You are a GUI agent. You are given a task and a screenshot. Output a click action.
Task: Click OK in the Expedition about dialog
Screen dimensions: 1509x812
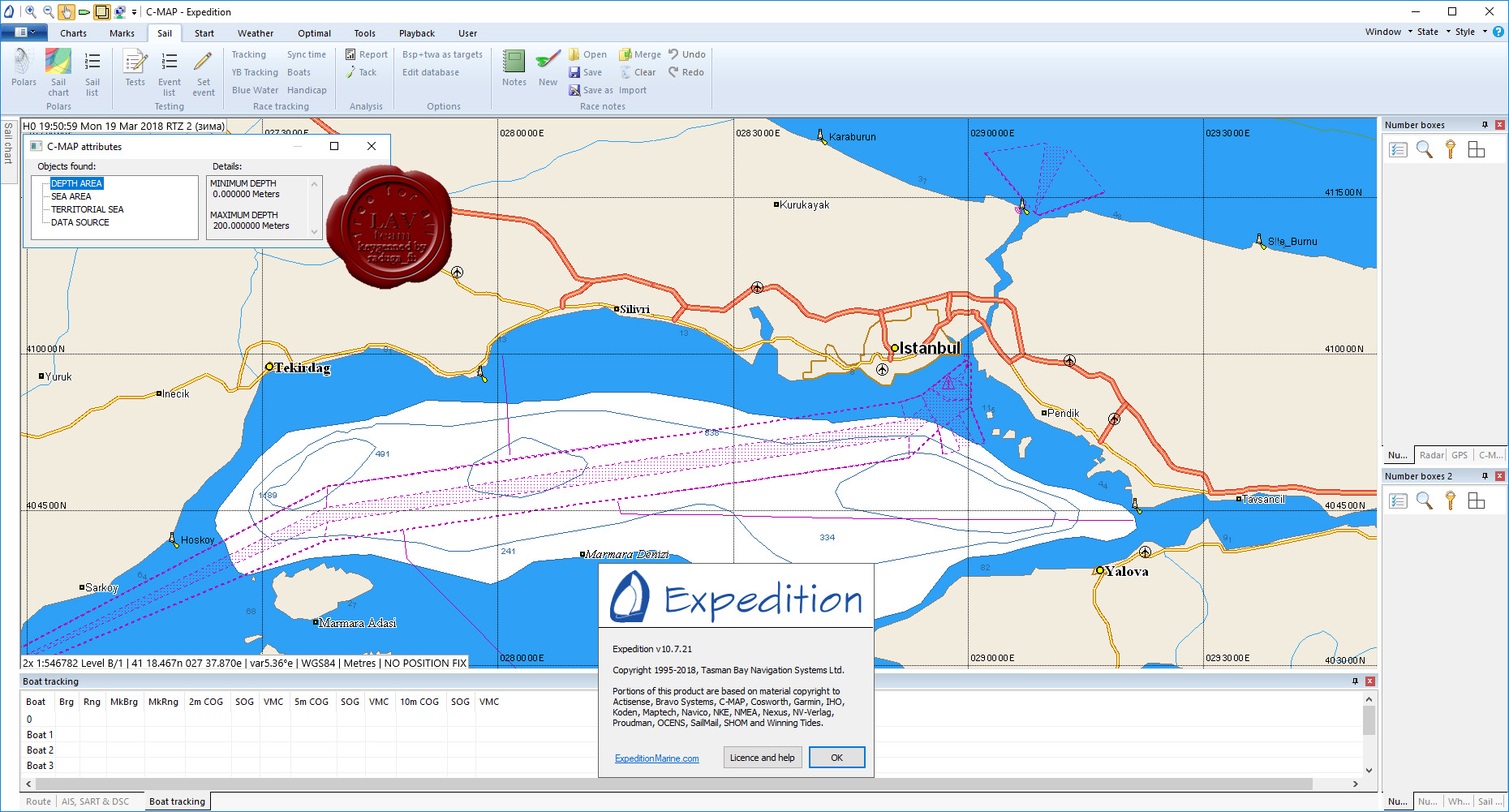(836, 758)
